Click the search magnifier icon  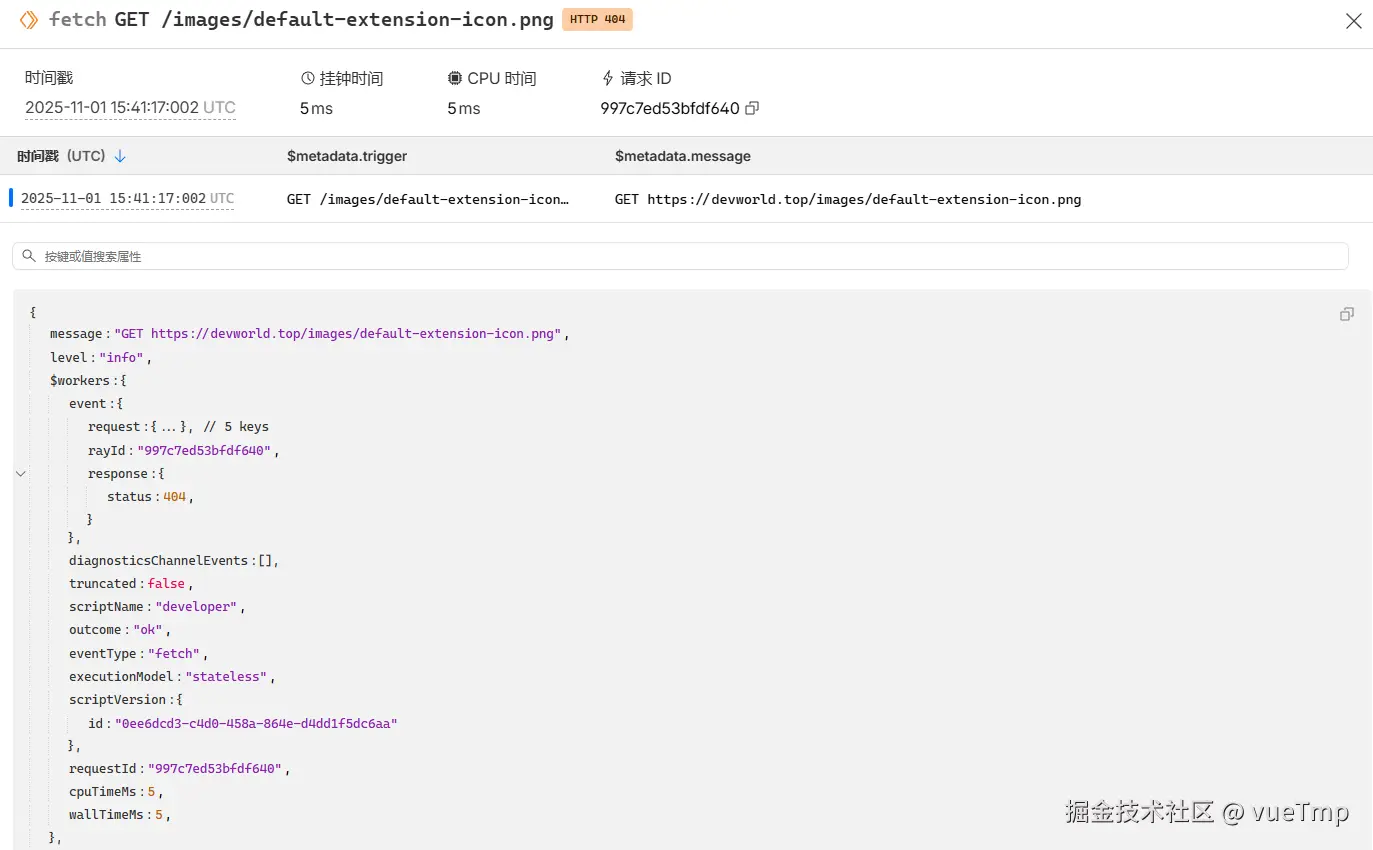pyautogui.click(x=29, y=257)
